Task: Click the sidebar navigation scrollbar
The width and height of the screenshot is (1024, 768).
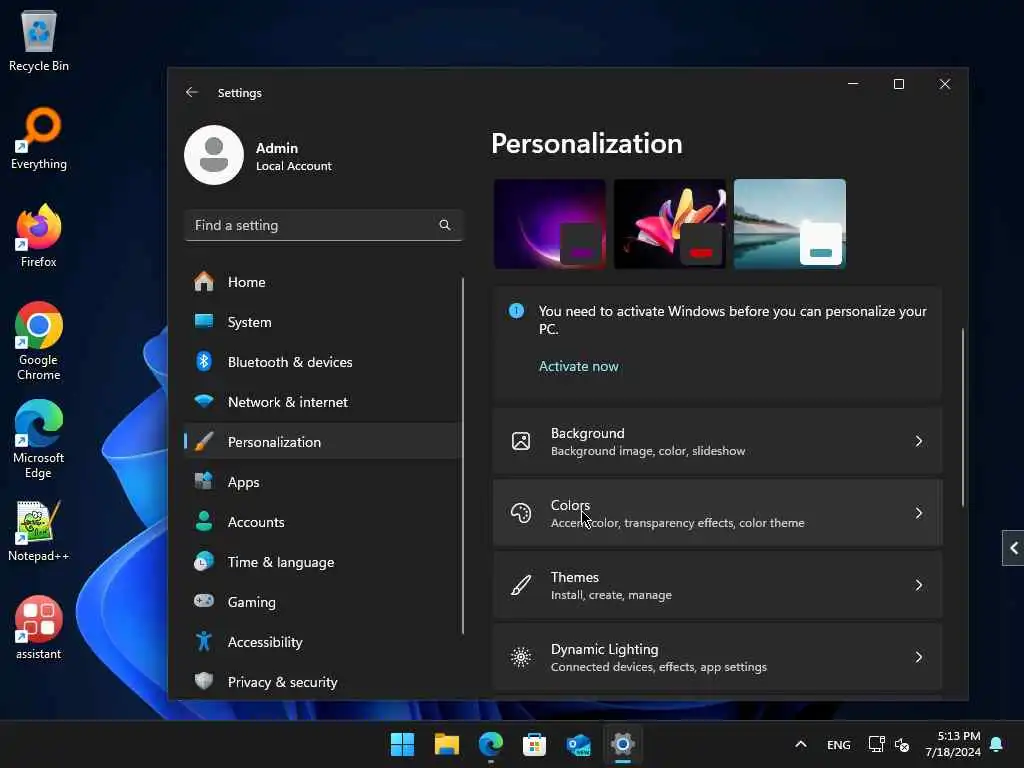Action: (463, 456)
